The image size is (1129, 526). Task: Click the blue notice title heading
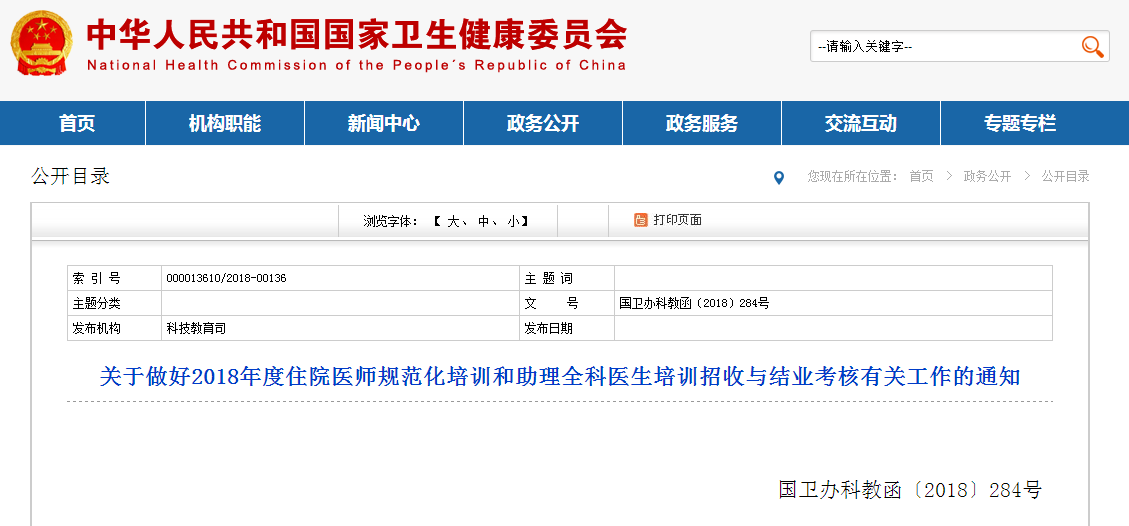pyautogui.click(x=559, y=376)
